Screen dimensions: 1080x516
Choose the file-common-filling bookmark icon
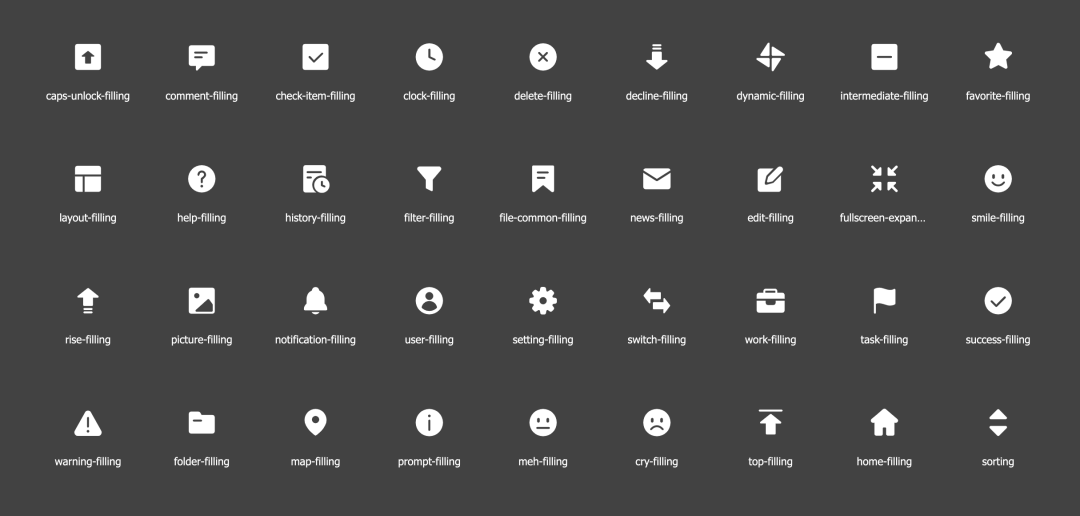(543, 178)
